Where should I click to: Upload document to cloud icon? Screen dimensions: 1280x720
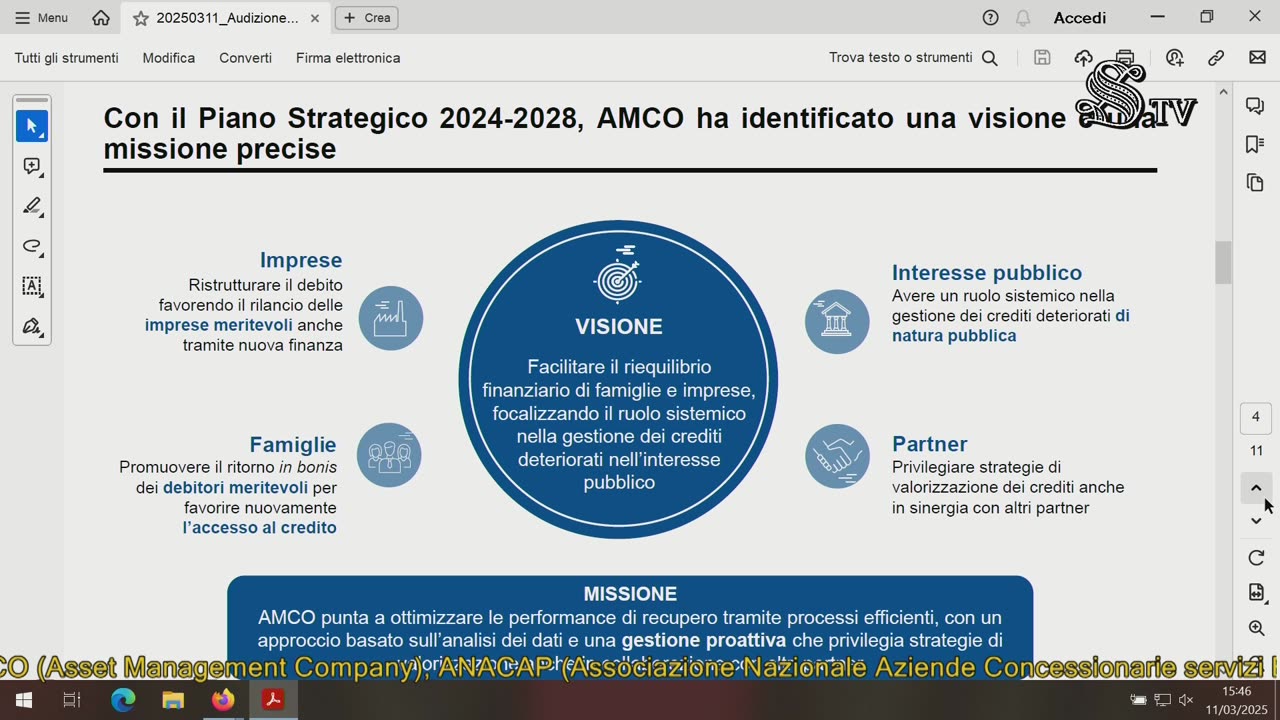pos(1084,58)
